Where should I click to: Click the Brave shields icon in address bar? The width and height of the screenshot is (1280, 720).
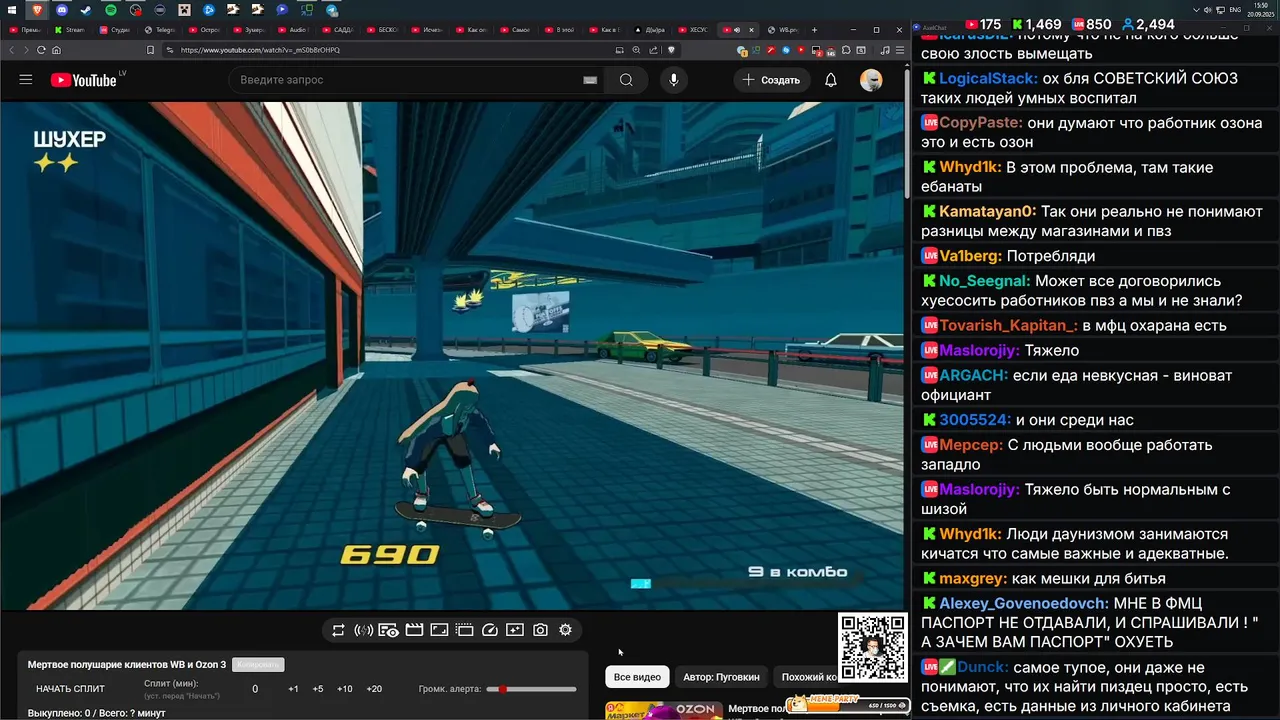[671, 50]
